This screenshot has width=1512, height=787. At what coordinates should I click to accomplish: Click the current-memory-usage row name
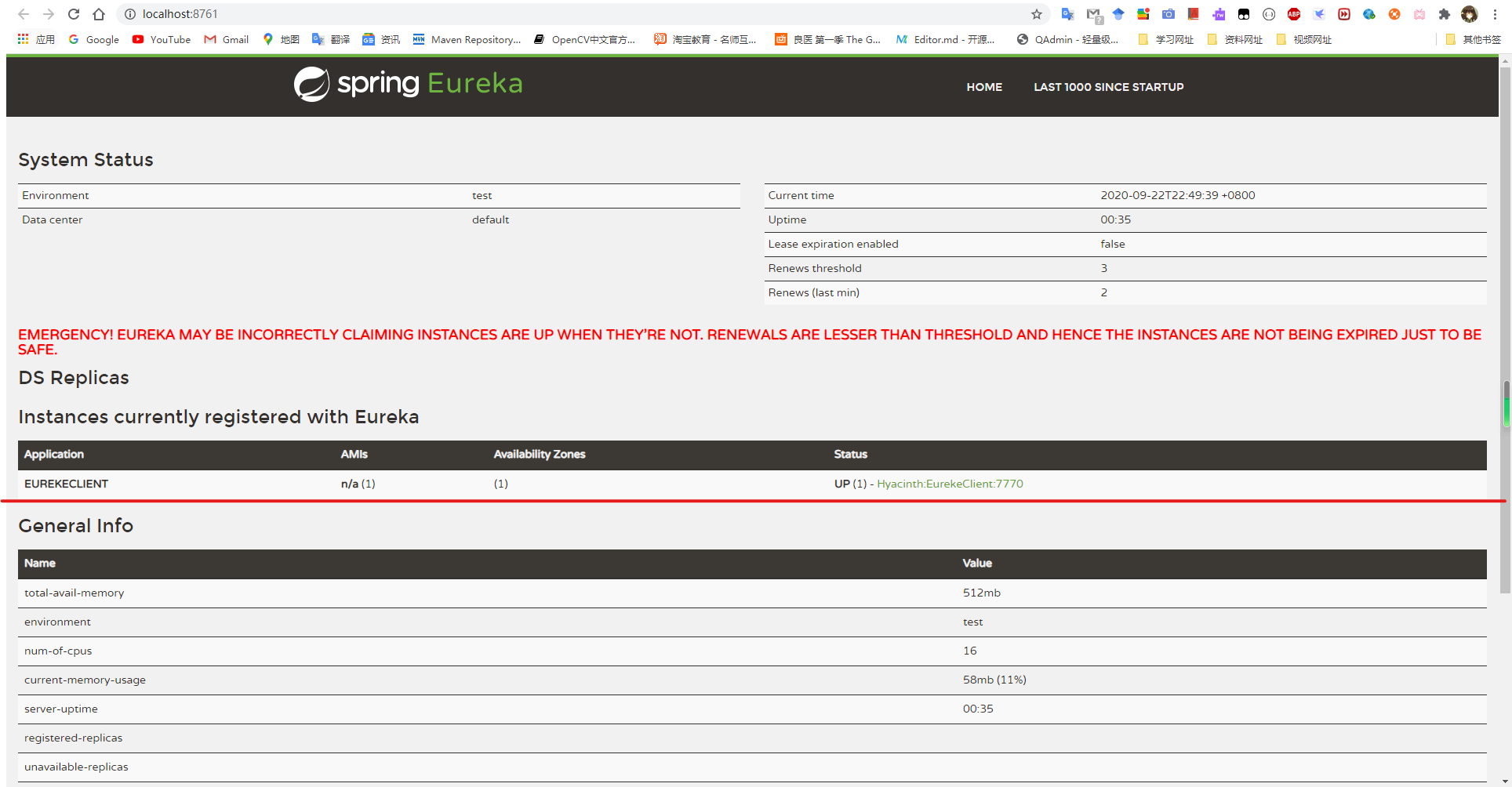85,680
